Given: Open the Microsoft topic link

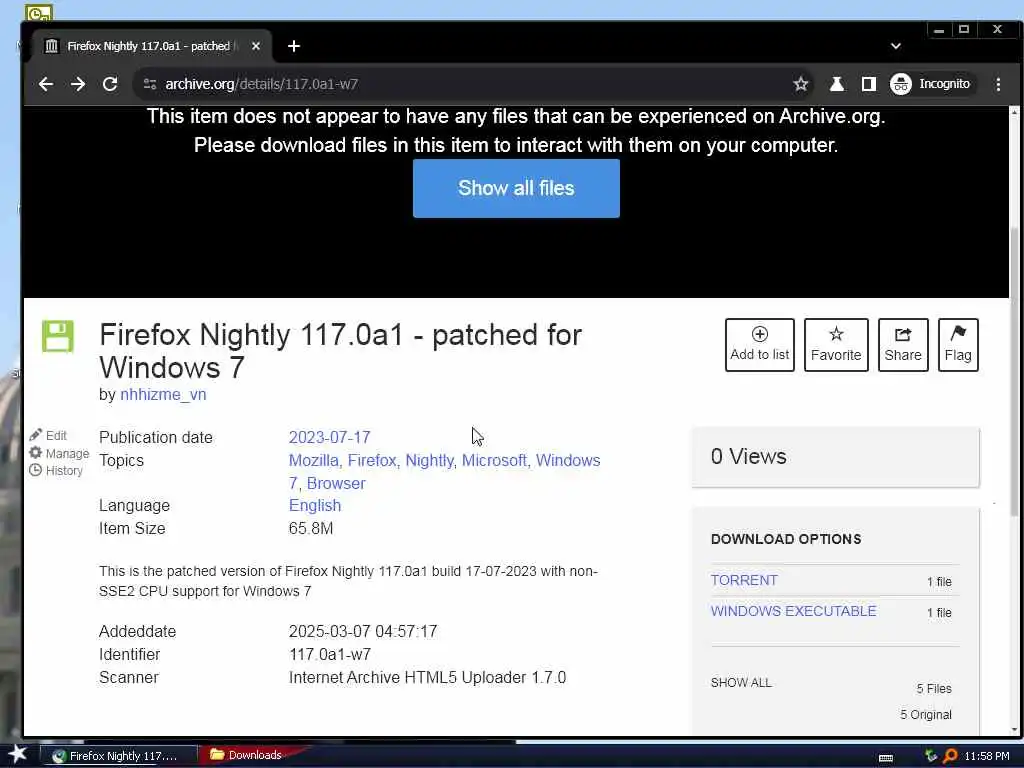Looking at the screenshot, I should (494, 460).
